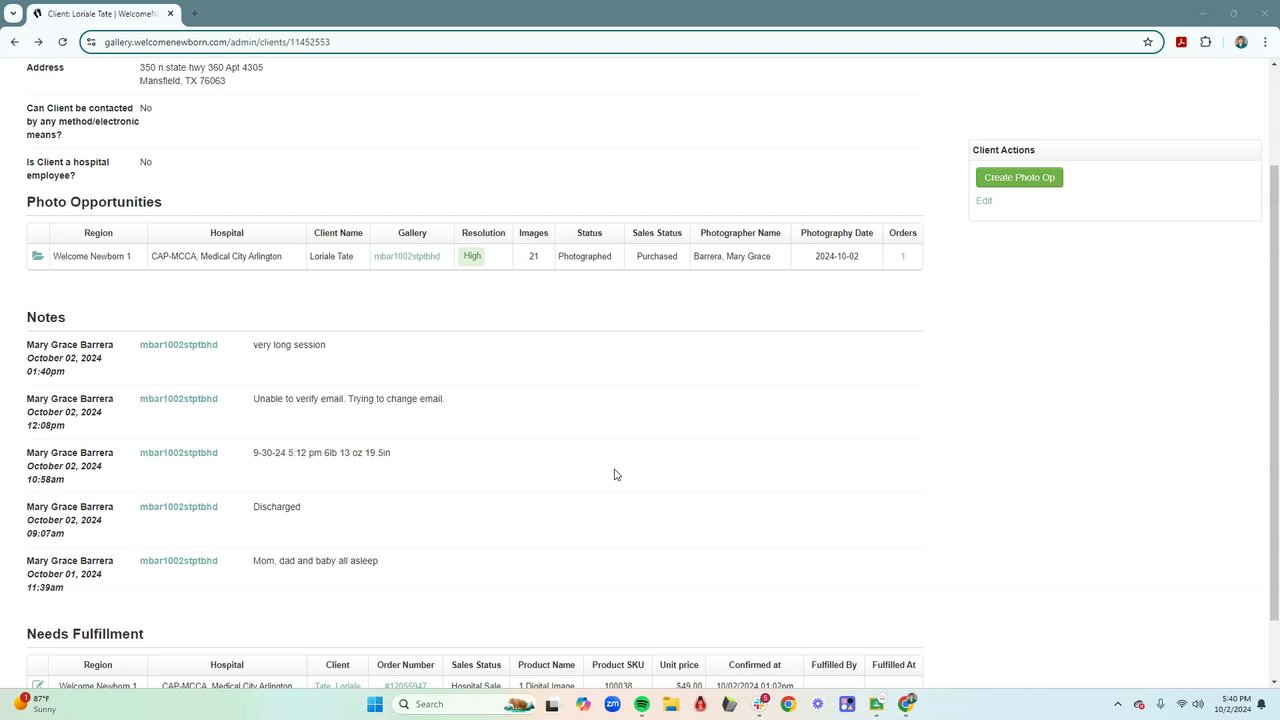This screenshot has height=720, width=1280.
Task: Open the Chrome profile avatar
Action: coord(1241,42)
